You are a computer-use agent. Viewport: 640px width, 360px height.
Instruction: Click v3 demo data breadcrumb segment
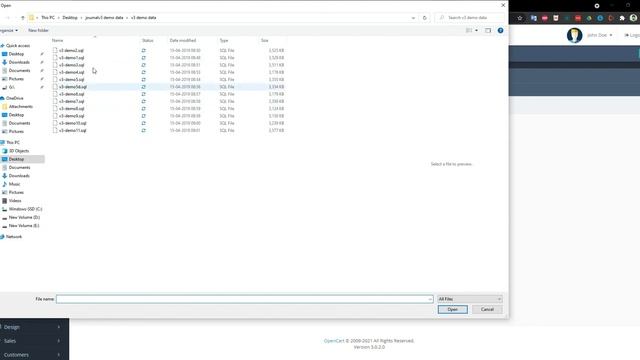(143, 18)
